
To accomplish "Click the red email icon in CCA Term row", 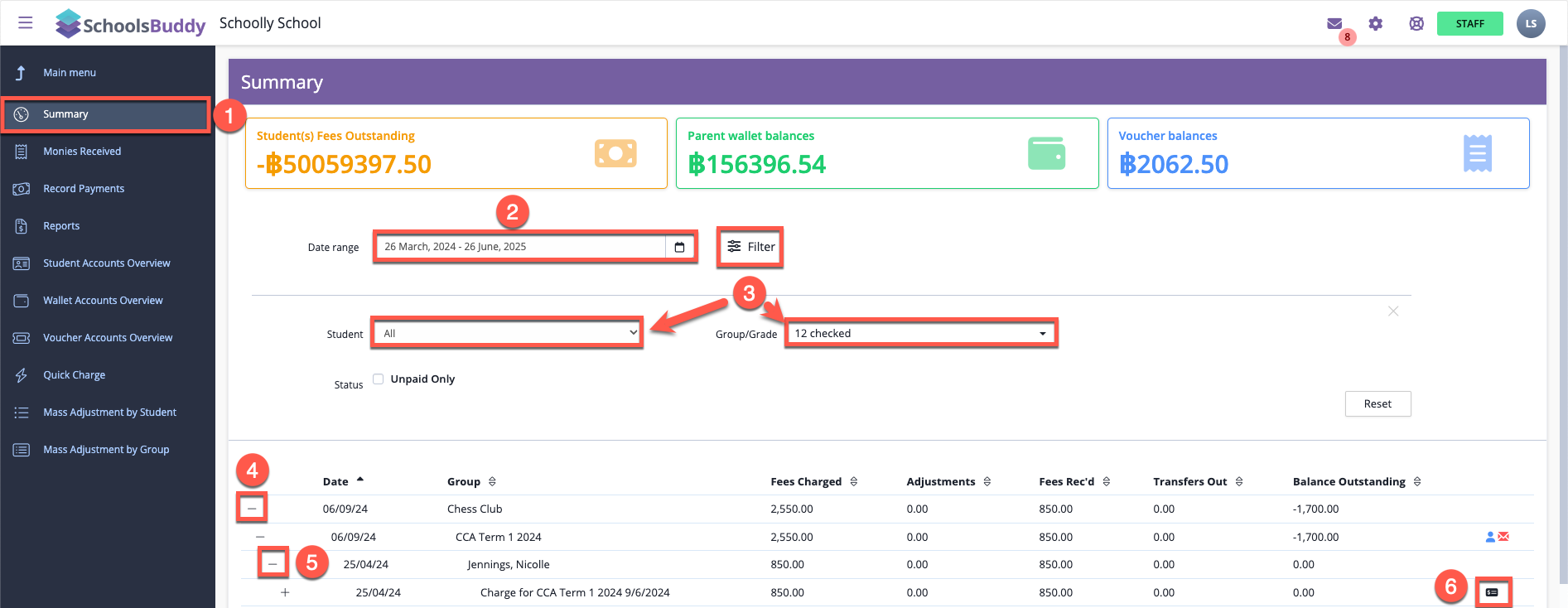I will point(1503,537).
